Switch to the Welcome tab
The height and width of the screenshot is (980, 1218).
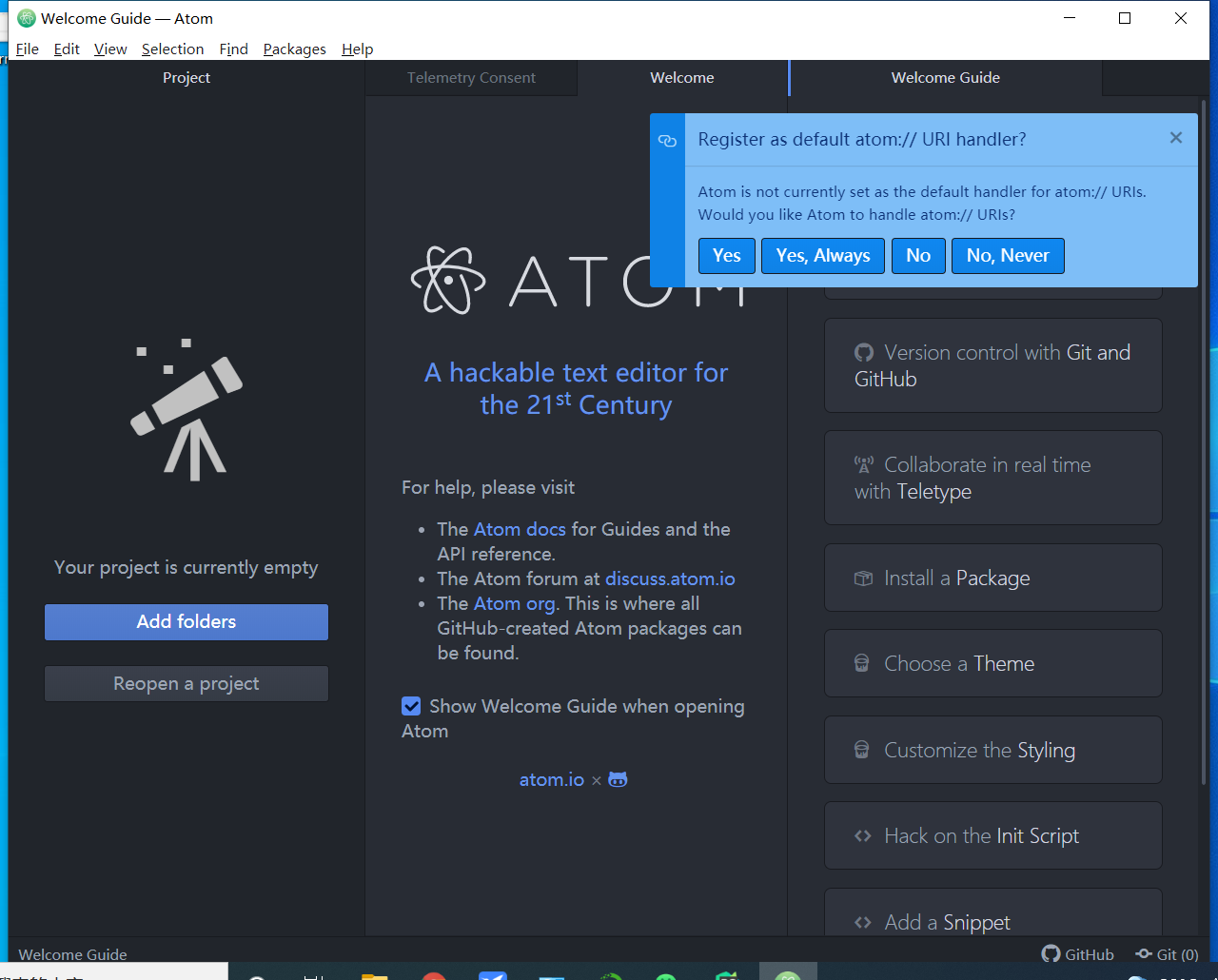[x=682, y=78]
